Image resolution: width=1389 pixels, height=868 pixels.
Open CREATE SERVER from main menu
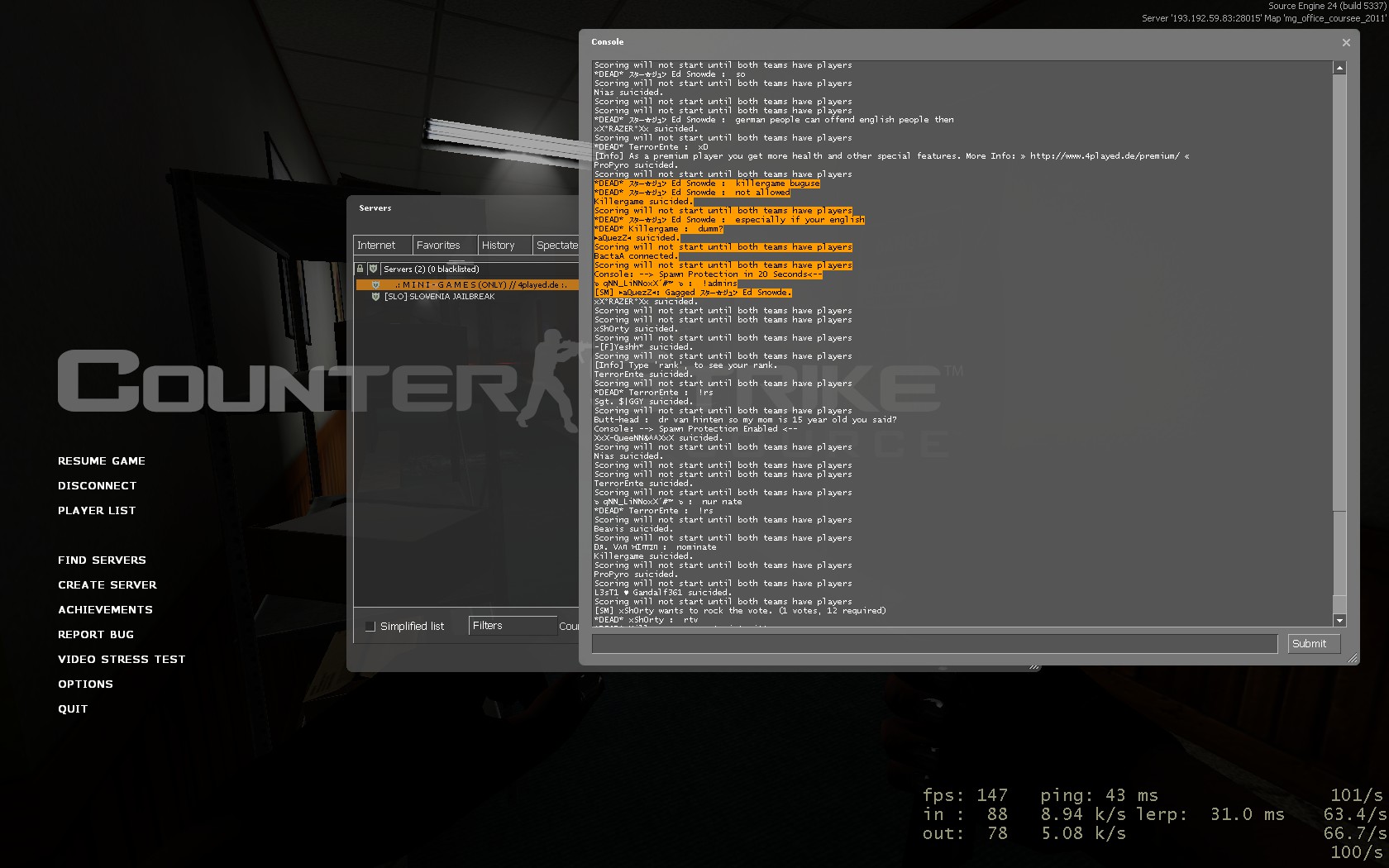click(x=107, y=585)
